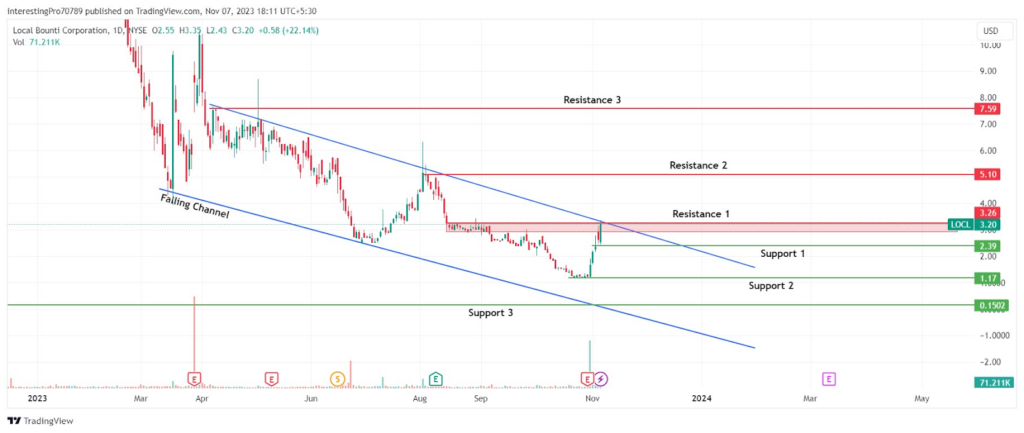
Task: Click the purple lightning bolt event marker
Action: [601, 377]
